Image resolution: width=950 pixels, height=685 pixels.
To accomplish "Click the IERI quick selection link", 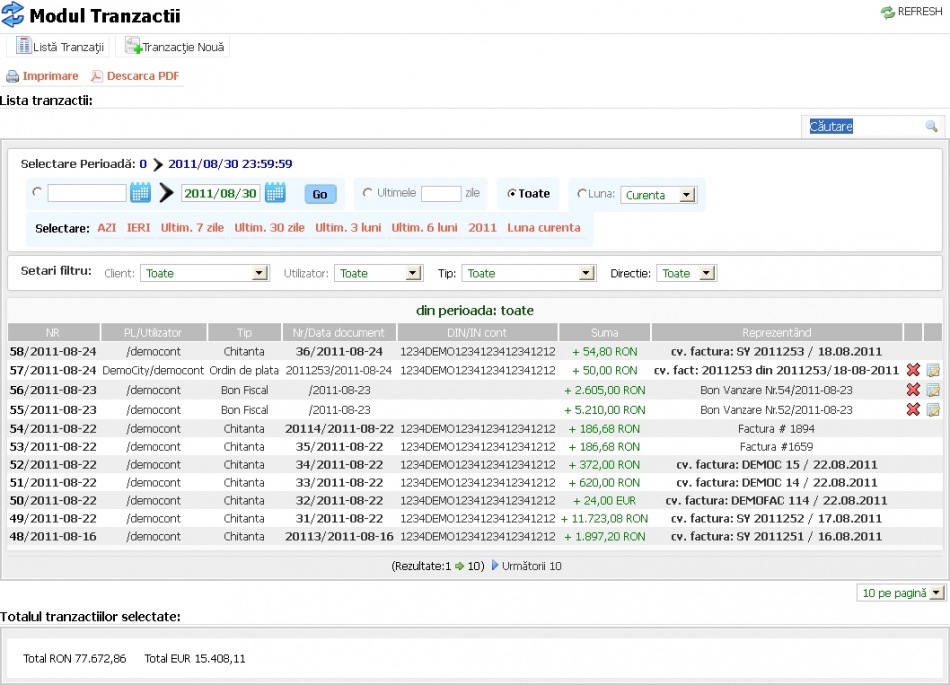I will [138, 228].
